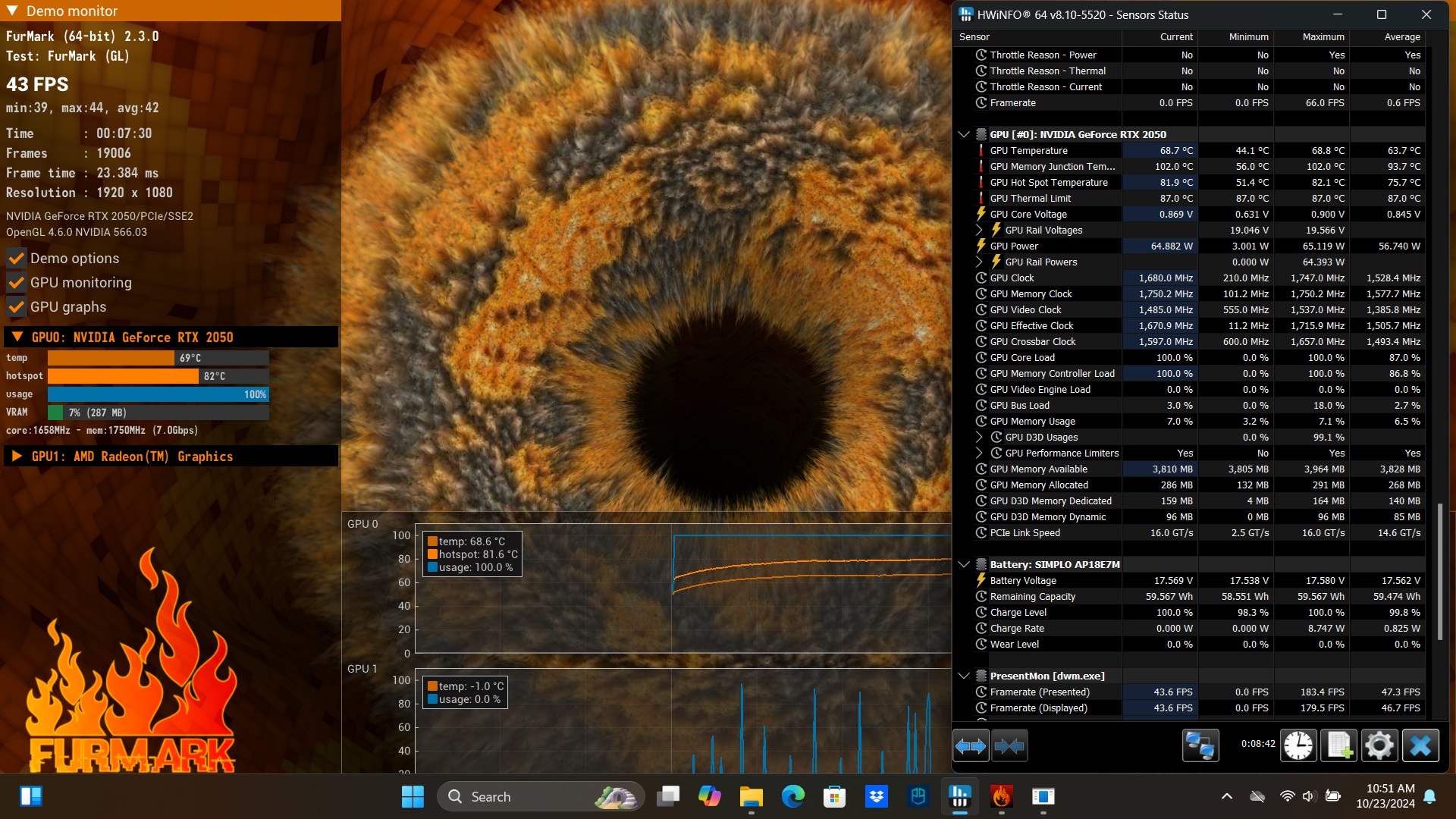Viewport: 1456px width, 819px height.
Task: Click the Average column header
Action: click(1387, 36)
